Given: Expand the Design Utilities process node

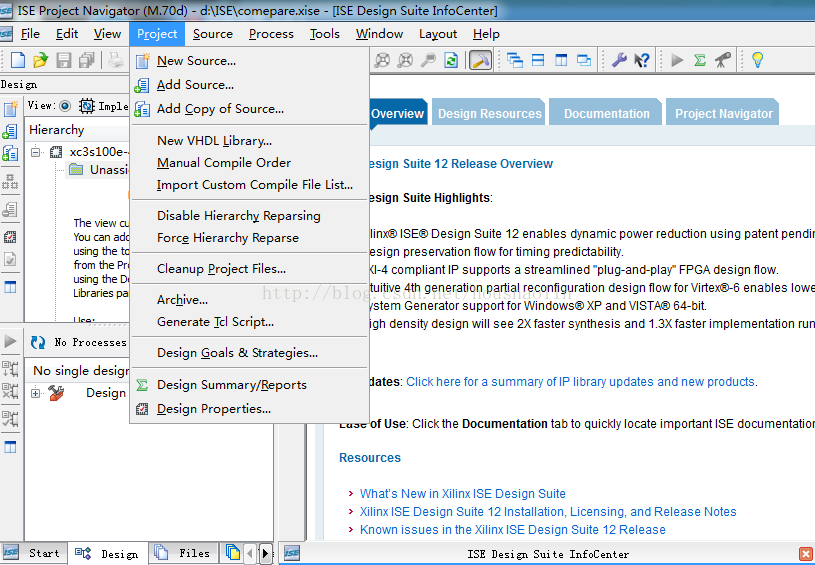Looking at the screenshot, I should 35,393.
